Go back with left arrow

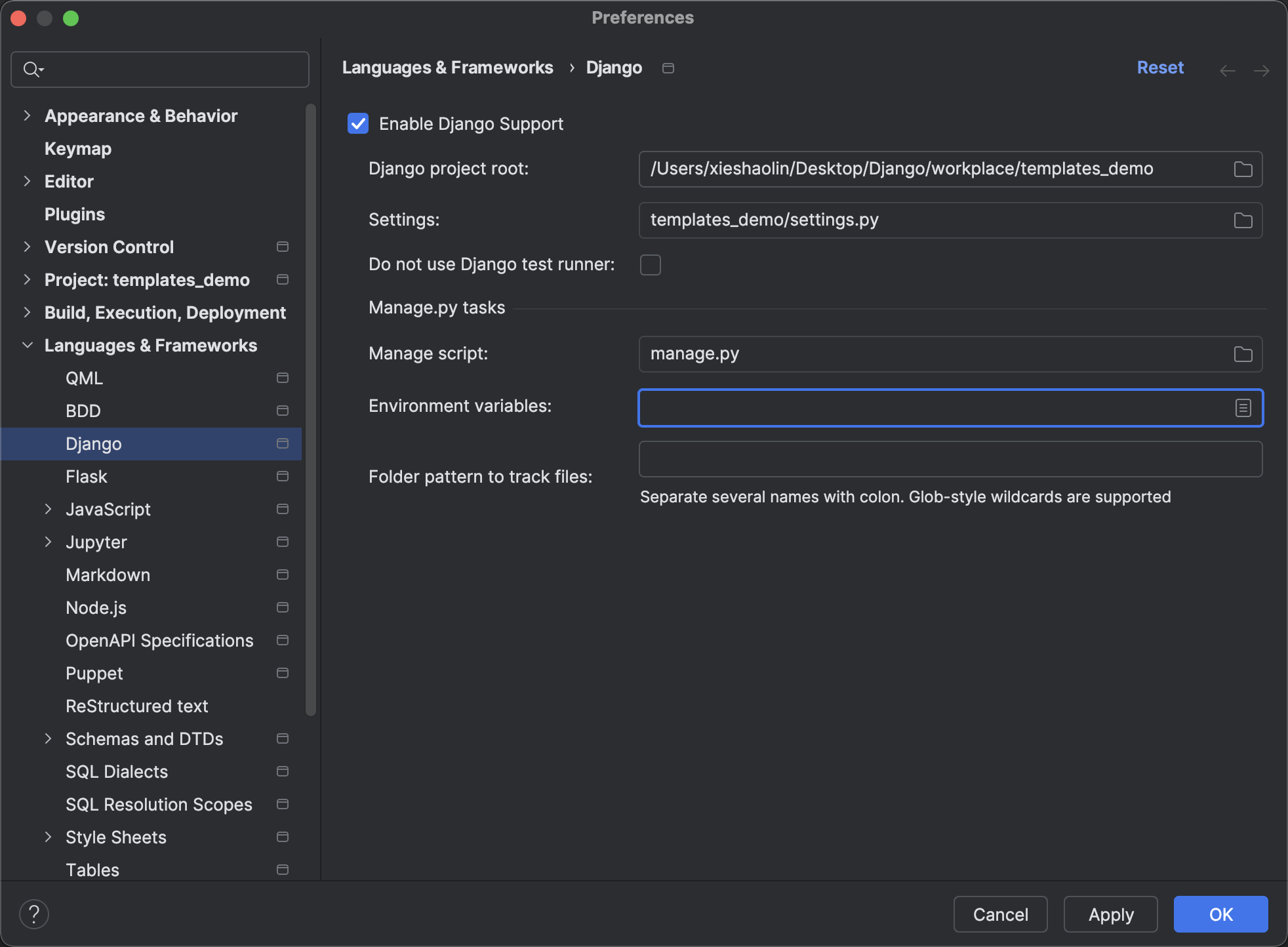tap(1227, 70)
